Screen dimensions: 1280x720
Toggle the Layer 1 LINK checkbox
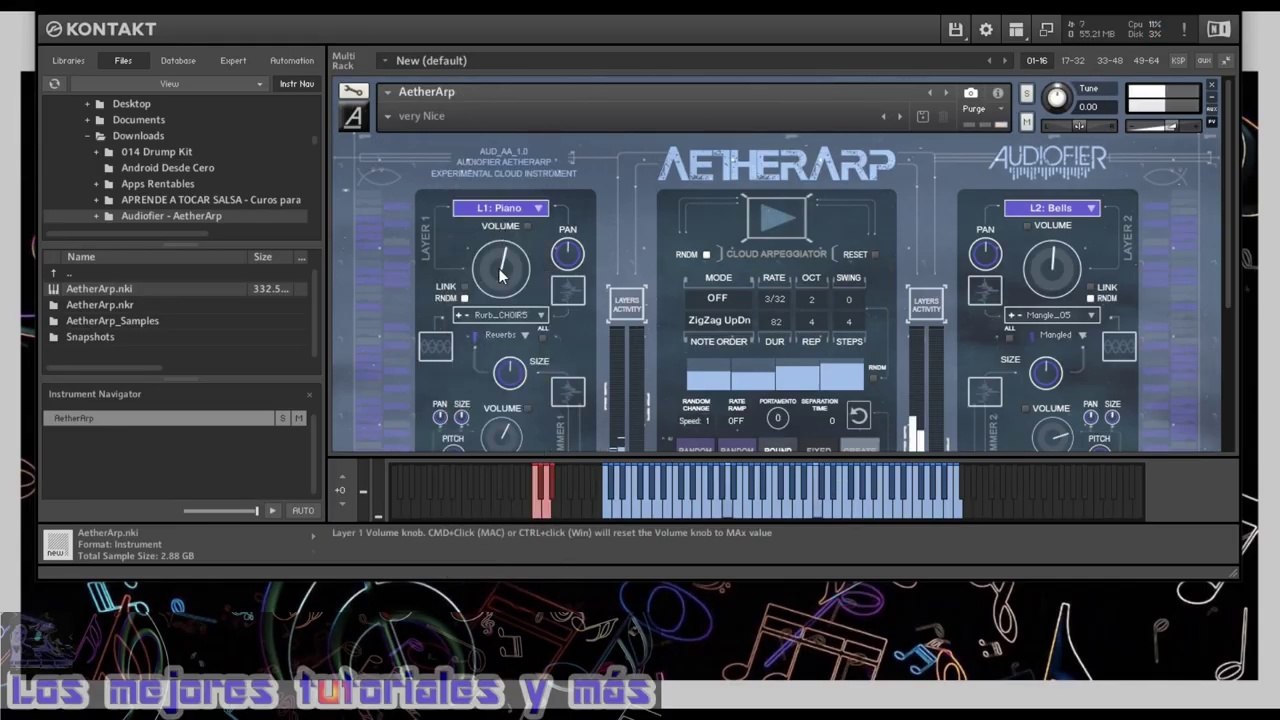464,287
